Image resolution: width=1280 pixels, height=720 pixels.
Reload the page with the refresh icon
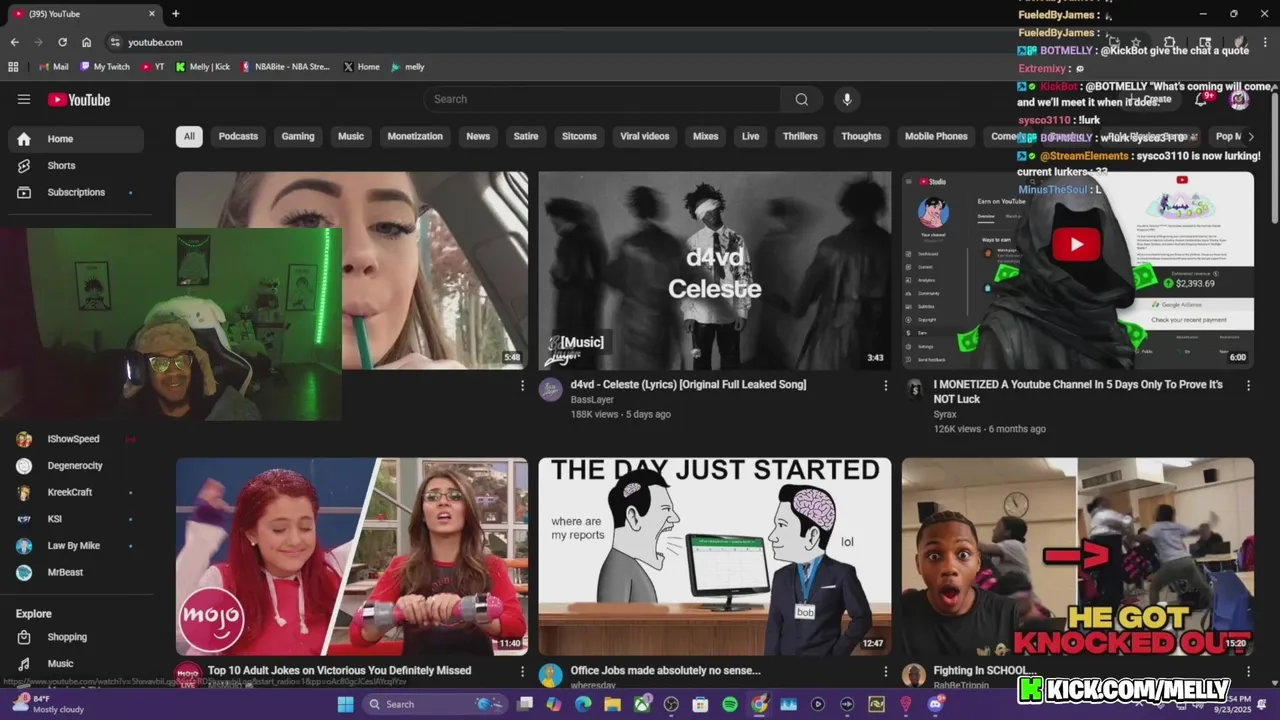[x=62, y=42]
